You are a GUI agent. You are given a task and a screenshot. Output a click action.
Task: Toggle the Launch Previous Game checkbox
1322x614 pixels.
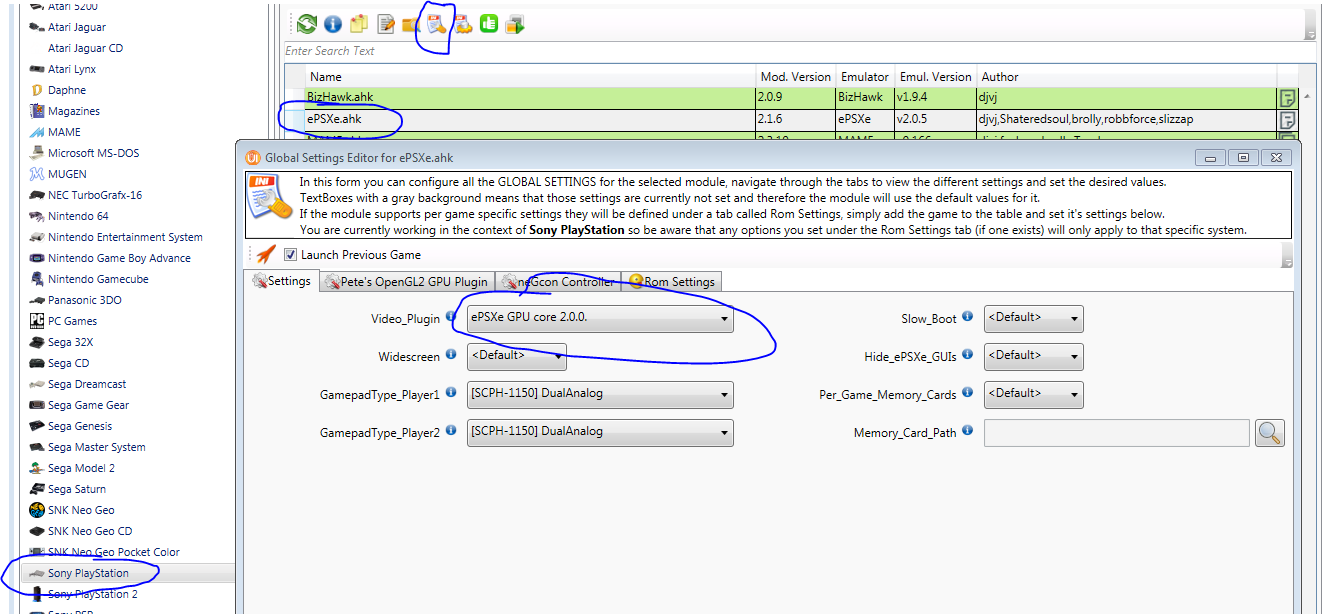point(291,255)
